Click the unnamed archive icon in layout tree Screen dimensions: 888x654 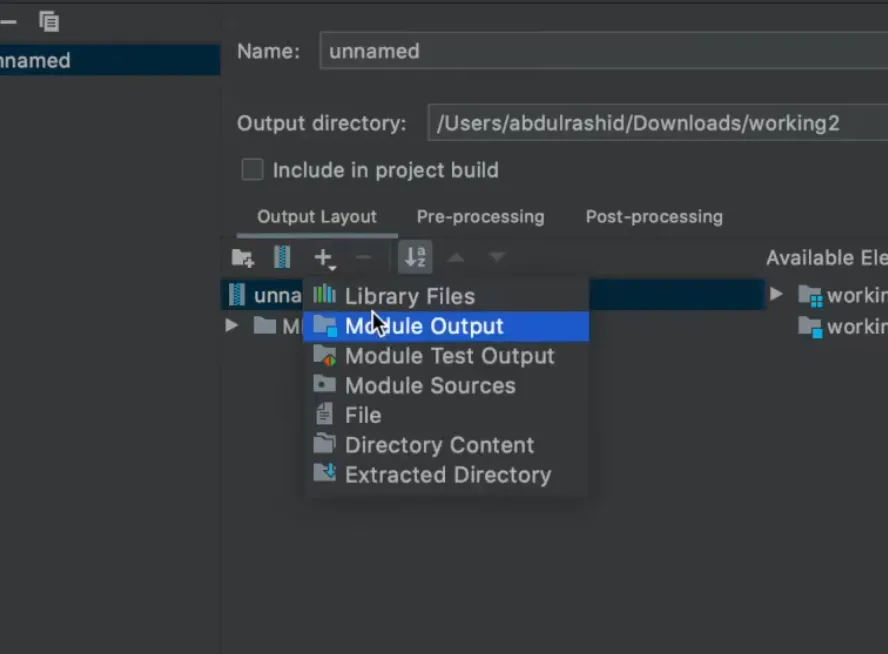(x=237, y=294)
